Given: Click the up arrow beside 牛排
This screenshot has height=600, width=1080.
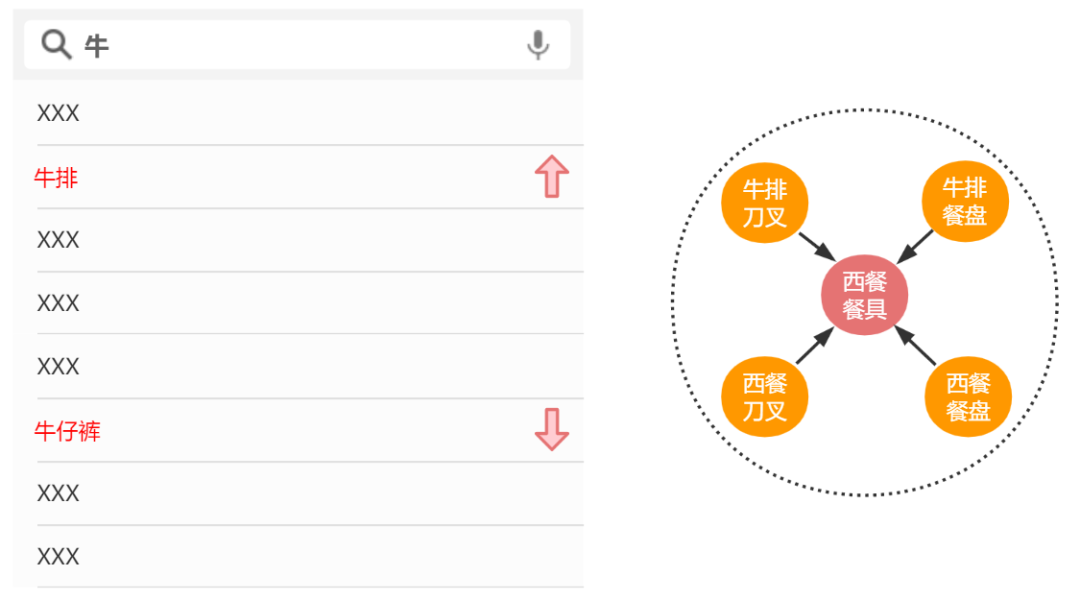Looking at the screenshot, I should click(551, 177).
